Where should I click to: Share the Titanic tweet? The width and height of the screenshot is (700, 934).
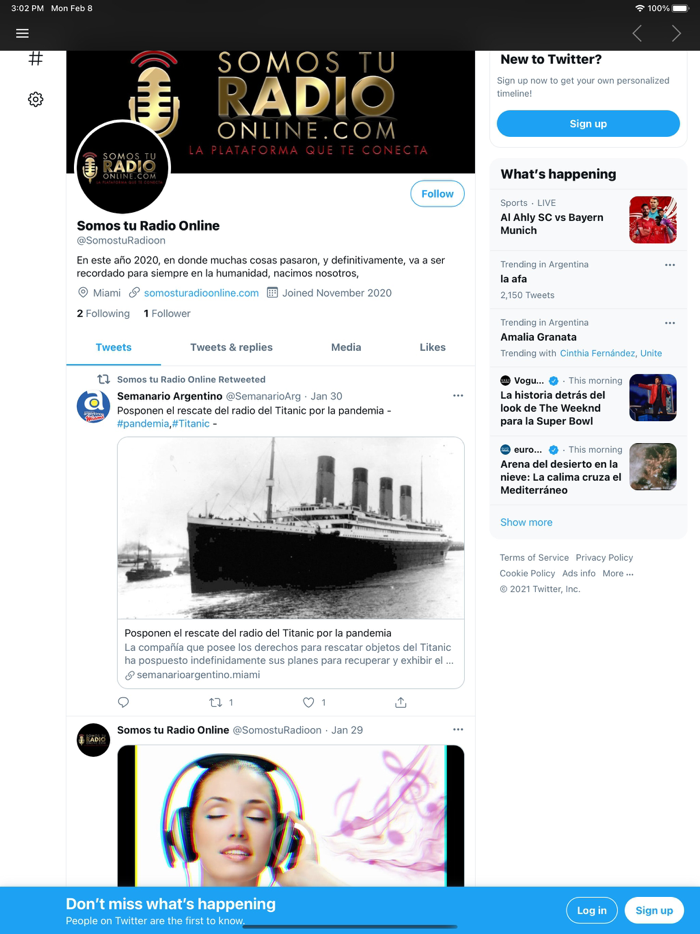401,702
